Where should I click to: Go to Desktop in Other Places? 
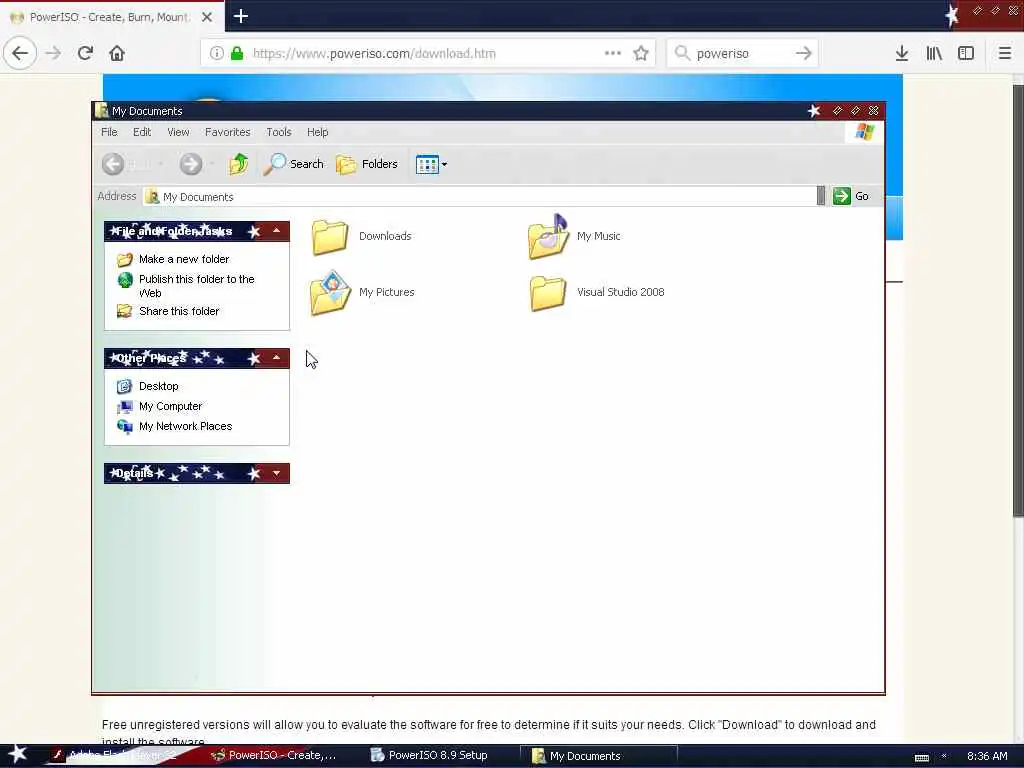pyautogui.click(x=159, y=387)
